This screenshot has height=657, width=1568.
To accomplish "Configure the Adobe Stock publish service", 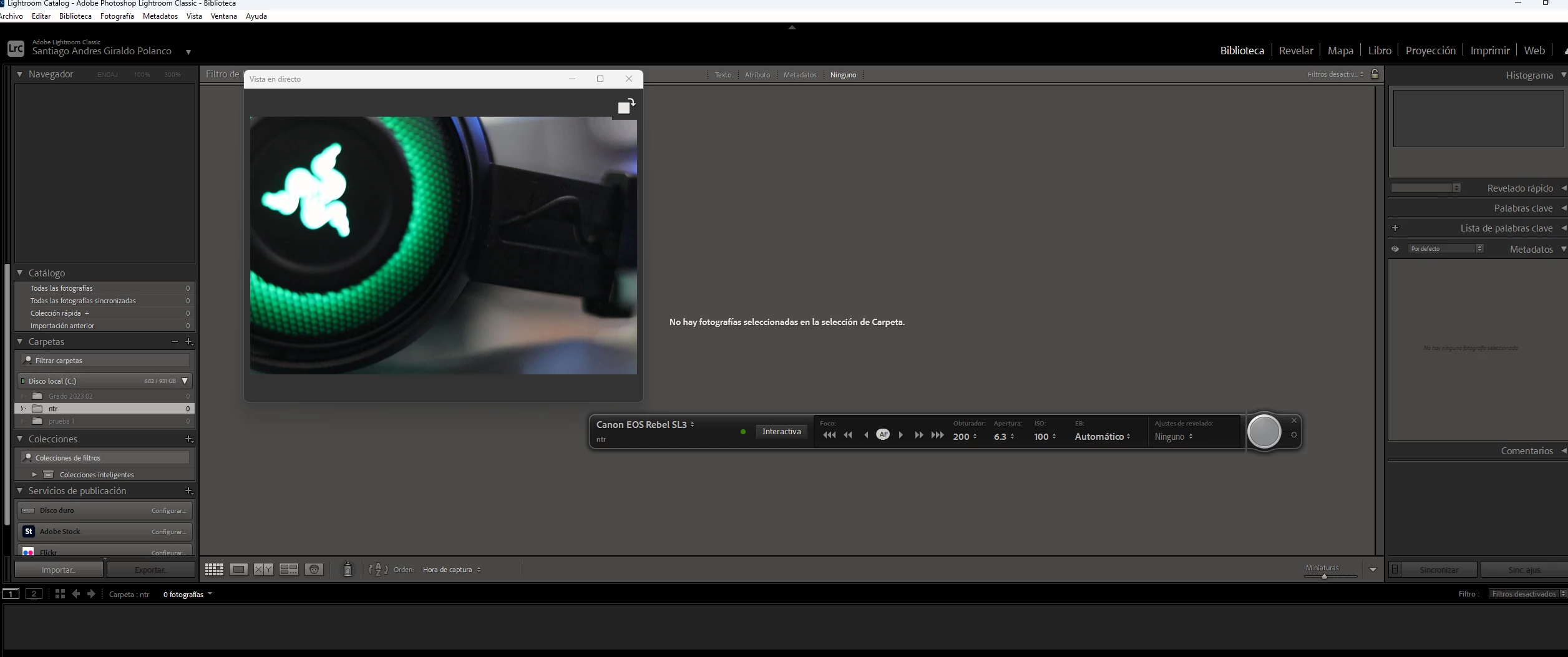I will click(168, 532).
